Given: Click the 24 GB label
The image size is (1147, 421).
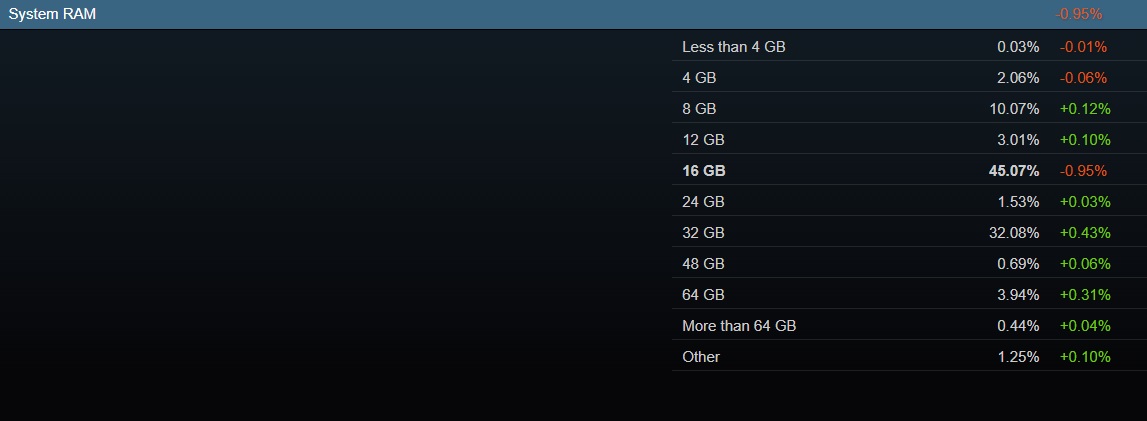Looking at the screenshot, I should coord(703,202).
